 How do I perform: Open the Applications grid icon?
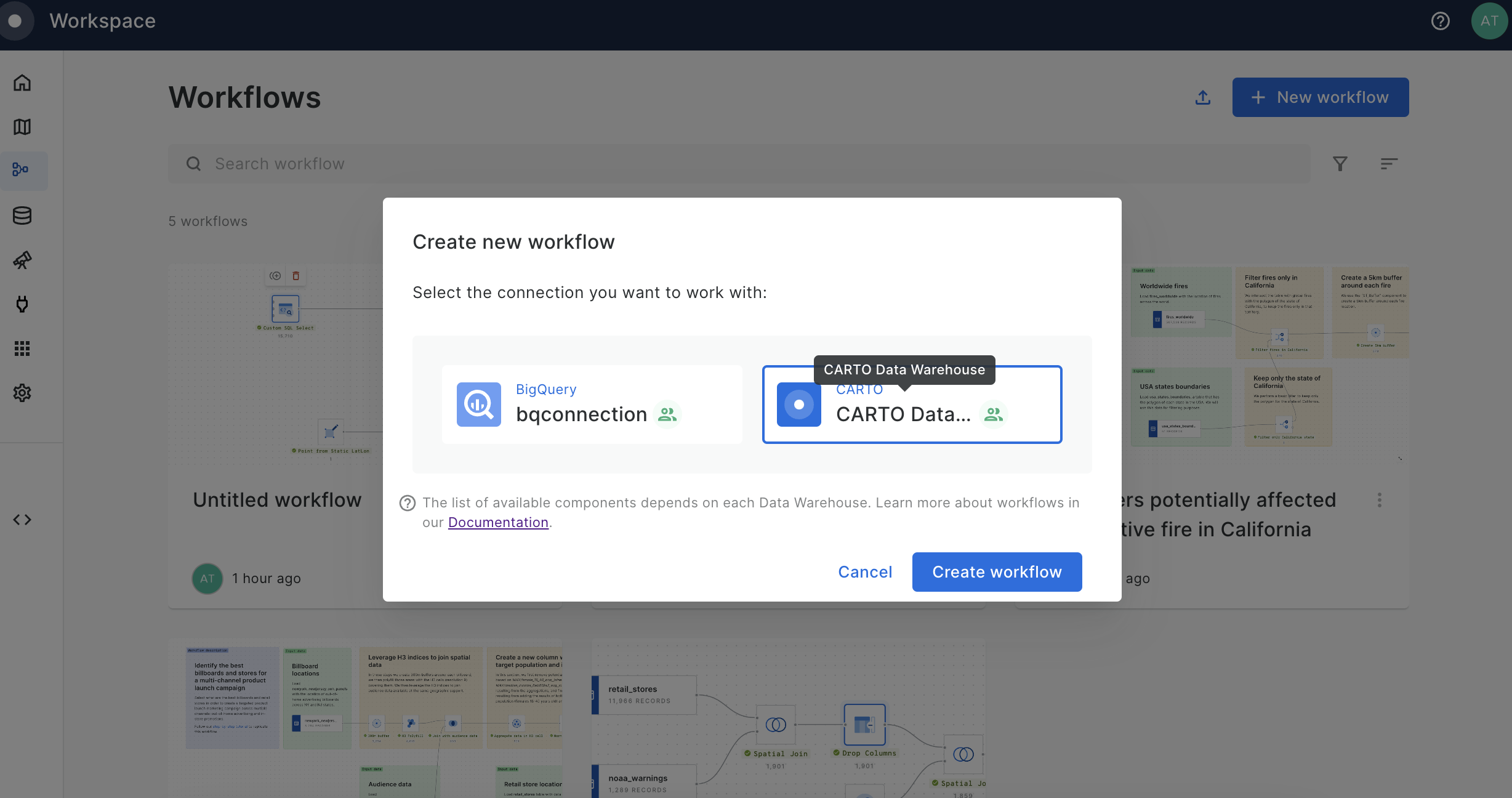[x=22, y=349]
